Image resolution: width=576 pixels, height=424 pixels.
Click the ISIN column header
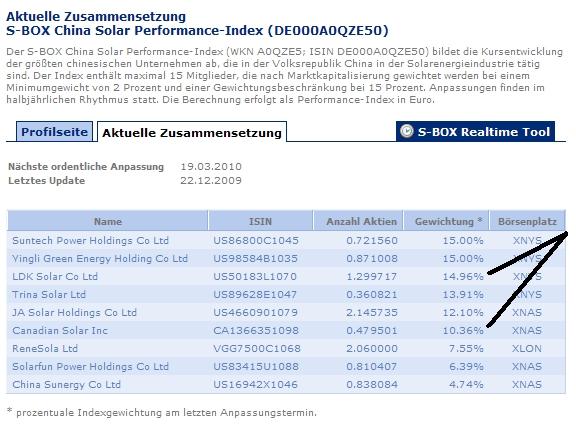tap(260, 221)
